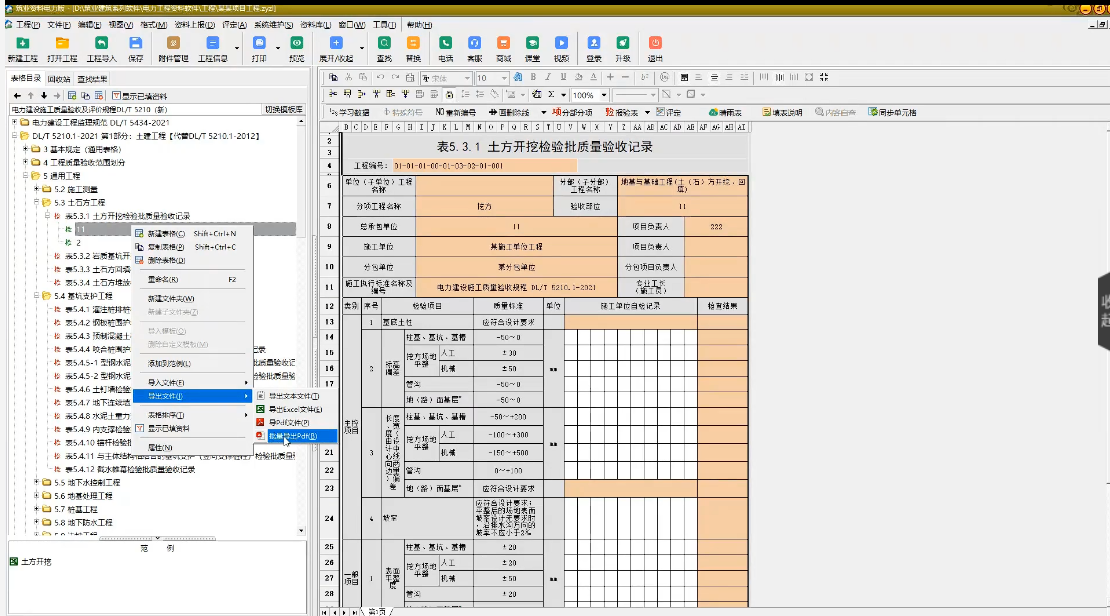This screenshot has height=616, width=1110.
Task: Switch to the 回收站 tab
Action: [59, 79]
